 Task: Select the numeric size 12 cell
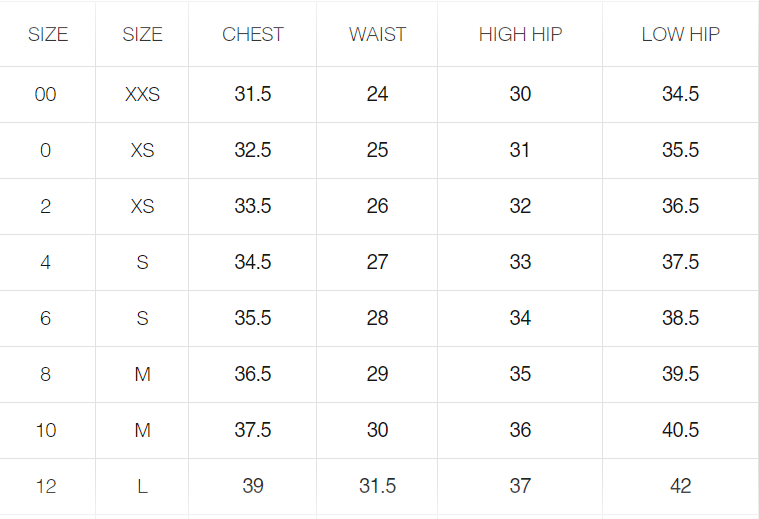click(x=46, y=486)
